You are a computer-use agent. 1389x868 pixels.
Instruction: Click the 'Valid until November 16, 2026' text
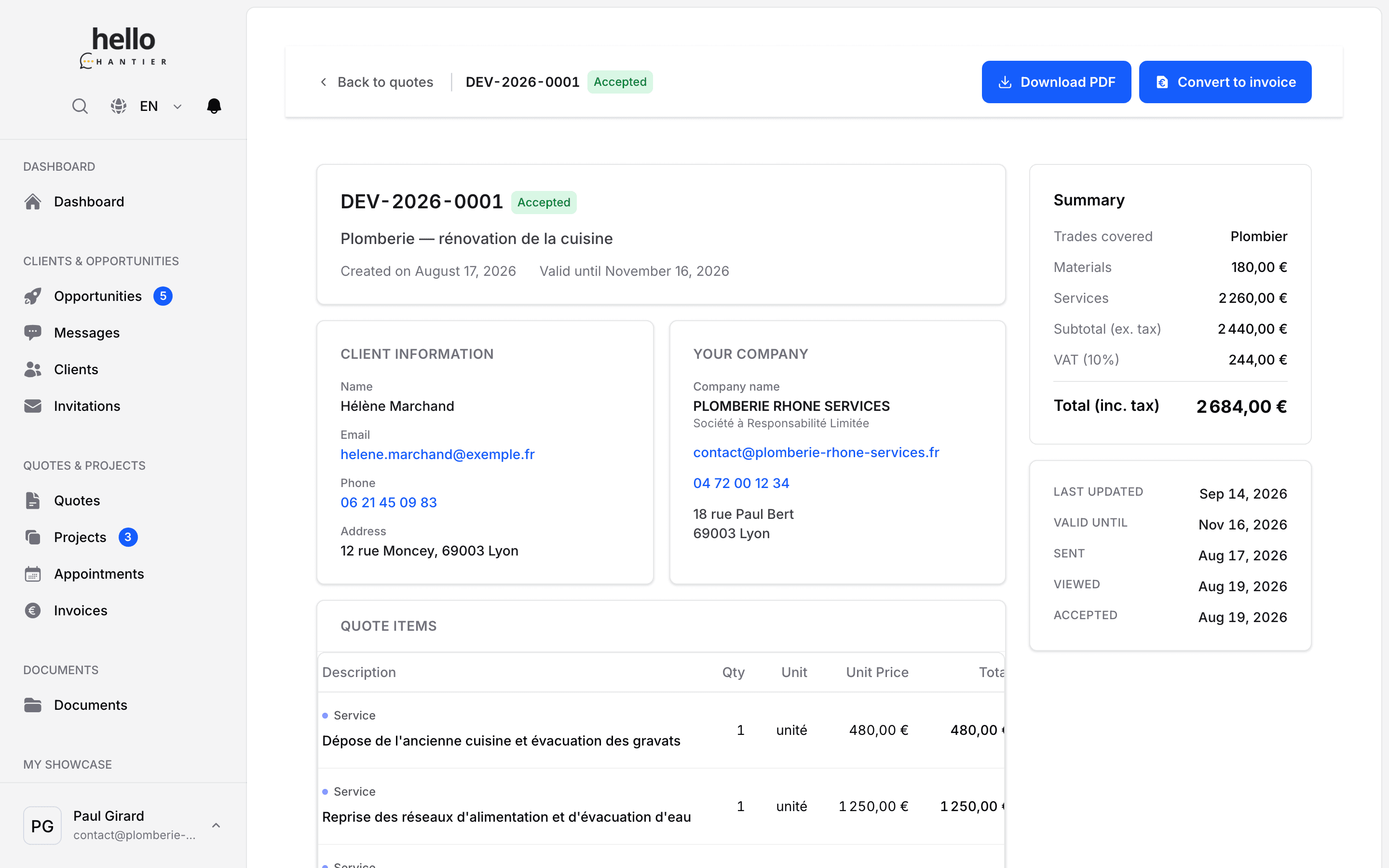(x=634, y=271)
